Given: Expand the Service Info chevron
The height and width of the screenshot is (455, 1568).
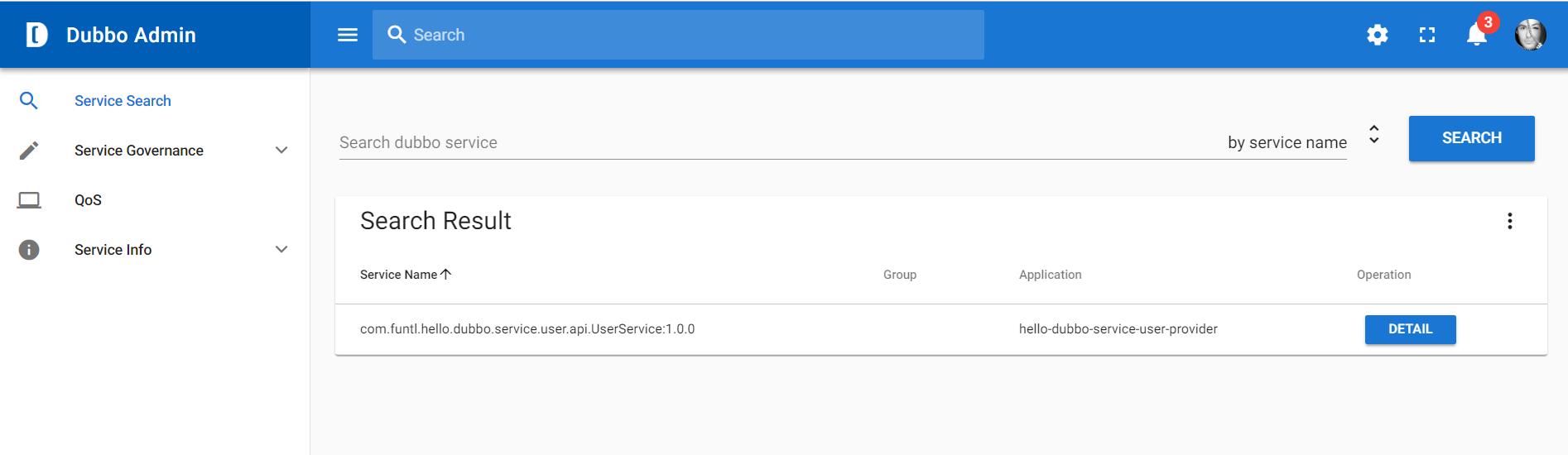Looking at the screenshot, I should [281, 250].
